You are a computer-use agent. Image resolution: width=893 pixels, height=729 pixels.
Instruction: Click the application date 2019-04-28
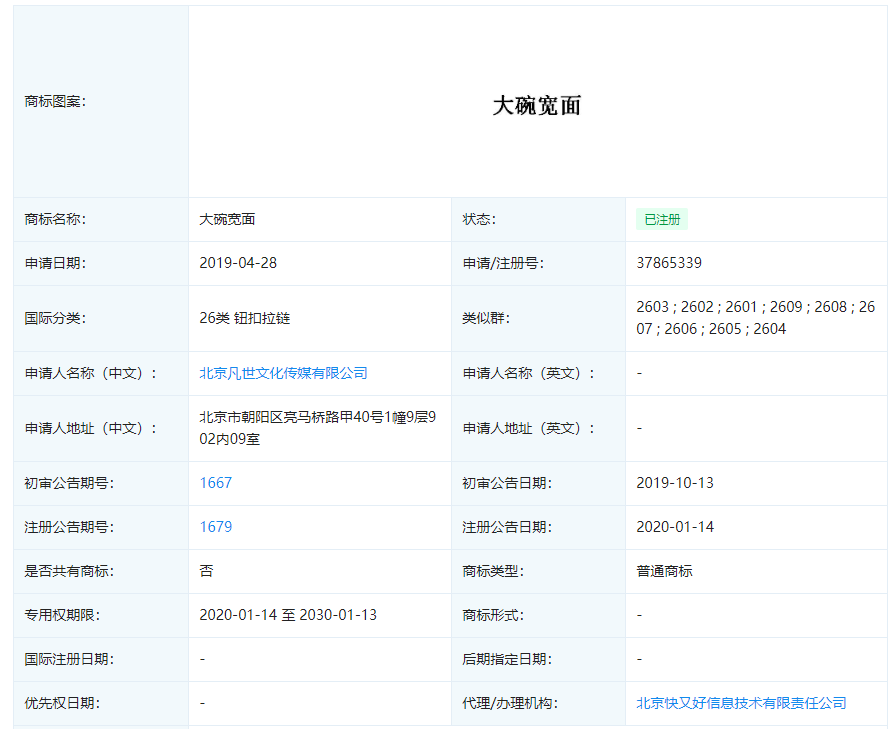point(238,264)
